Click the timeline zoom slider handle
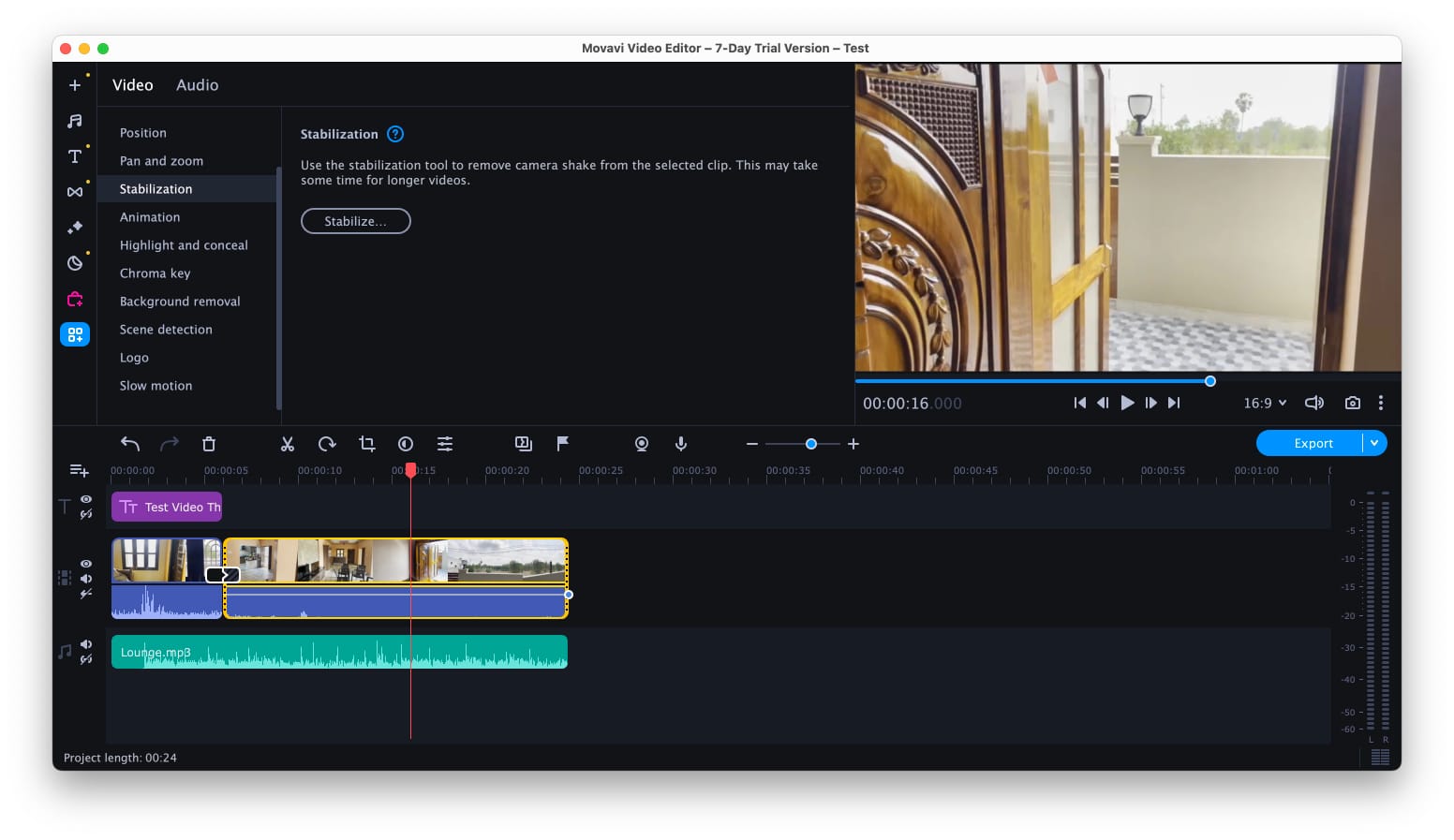The width and height of the screenshot is (1454, 840). [811, 444]
